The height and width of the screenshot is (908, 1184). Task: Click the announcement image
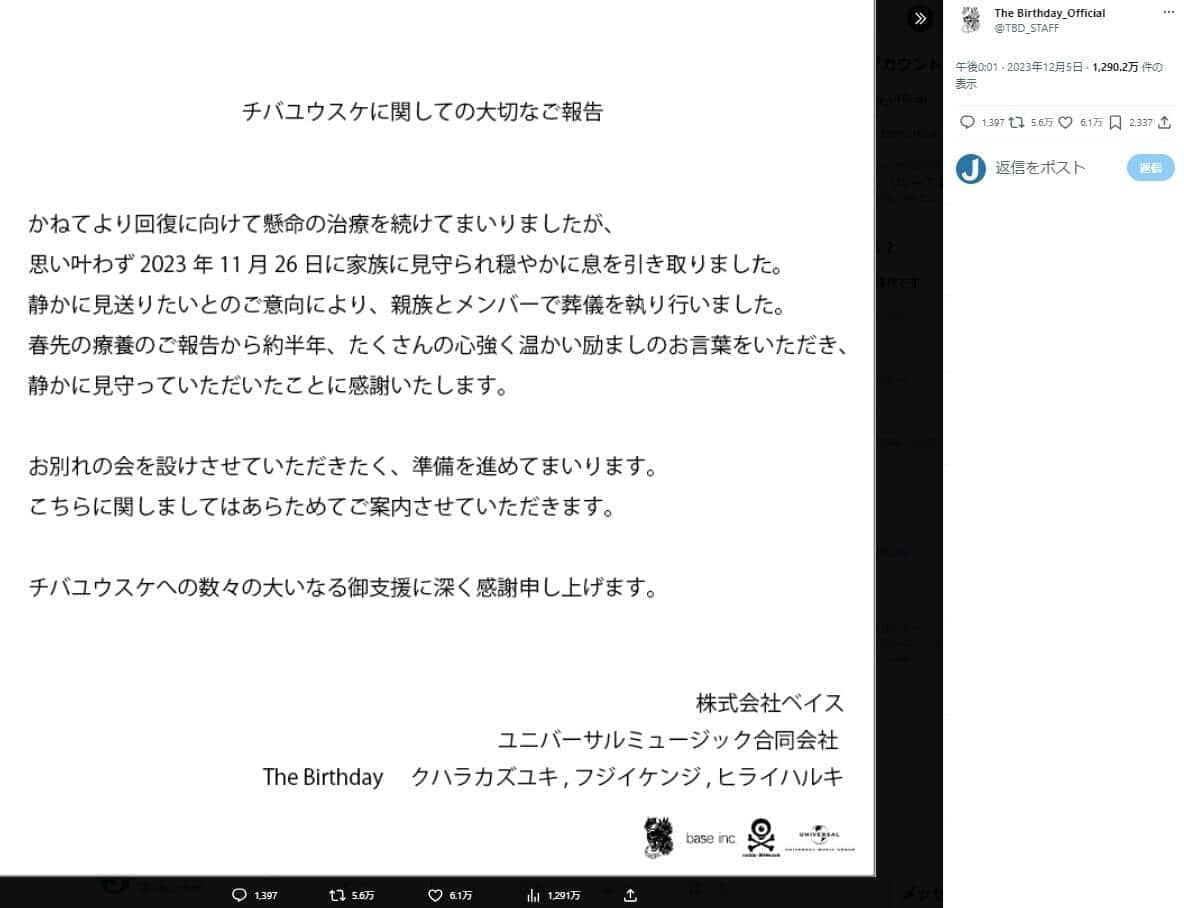point(437,440)
